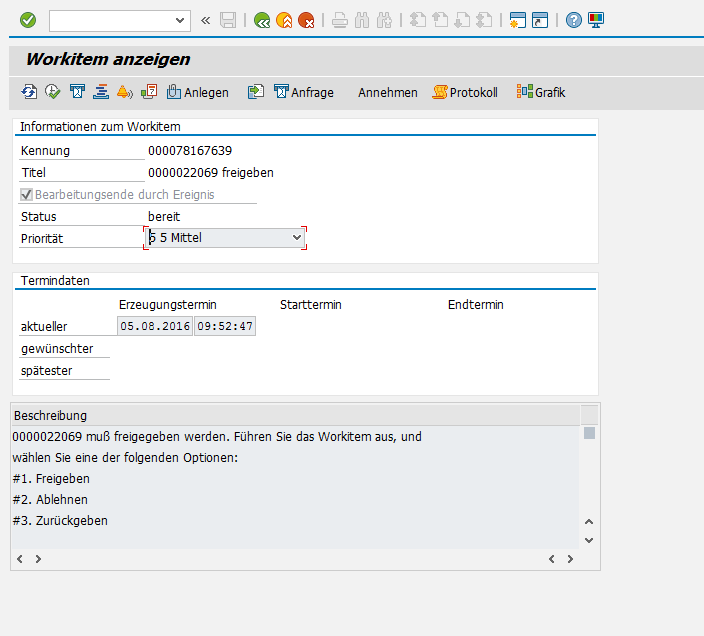Click the Erzeugungstermin date field

[x=154, y=326]
